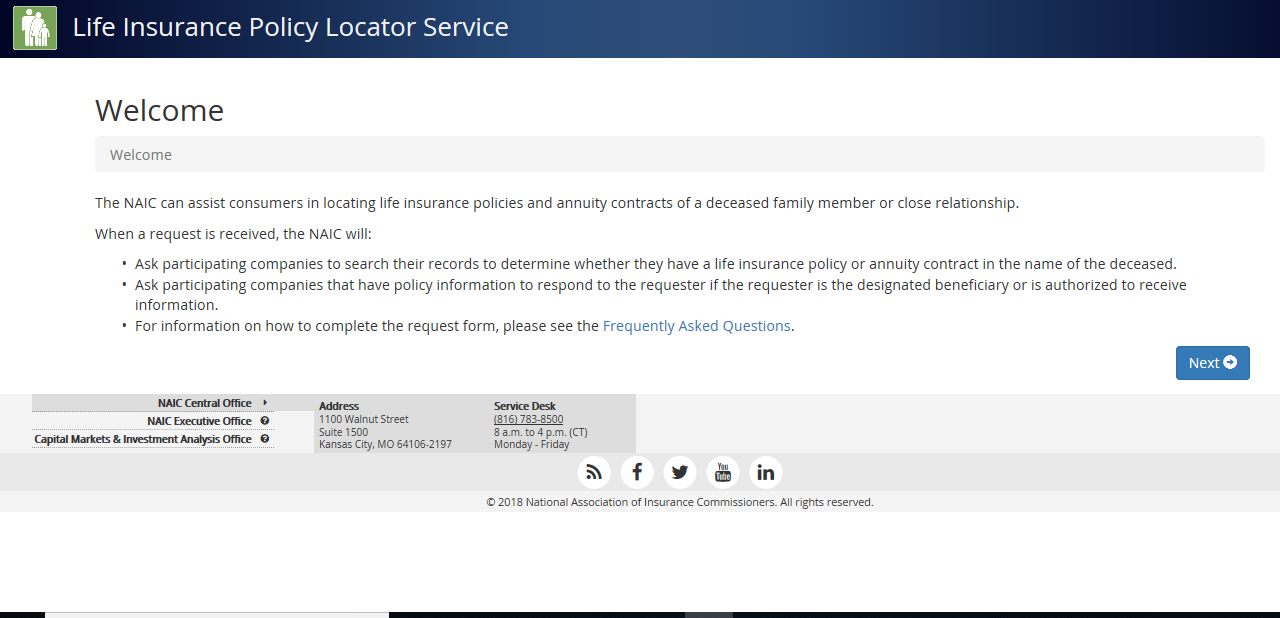Call the (816) 783-8500 service desk link
Image resolution: width=1280 pixels, height=618 pixels.
tap(527, 418)
